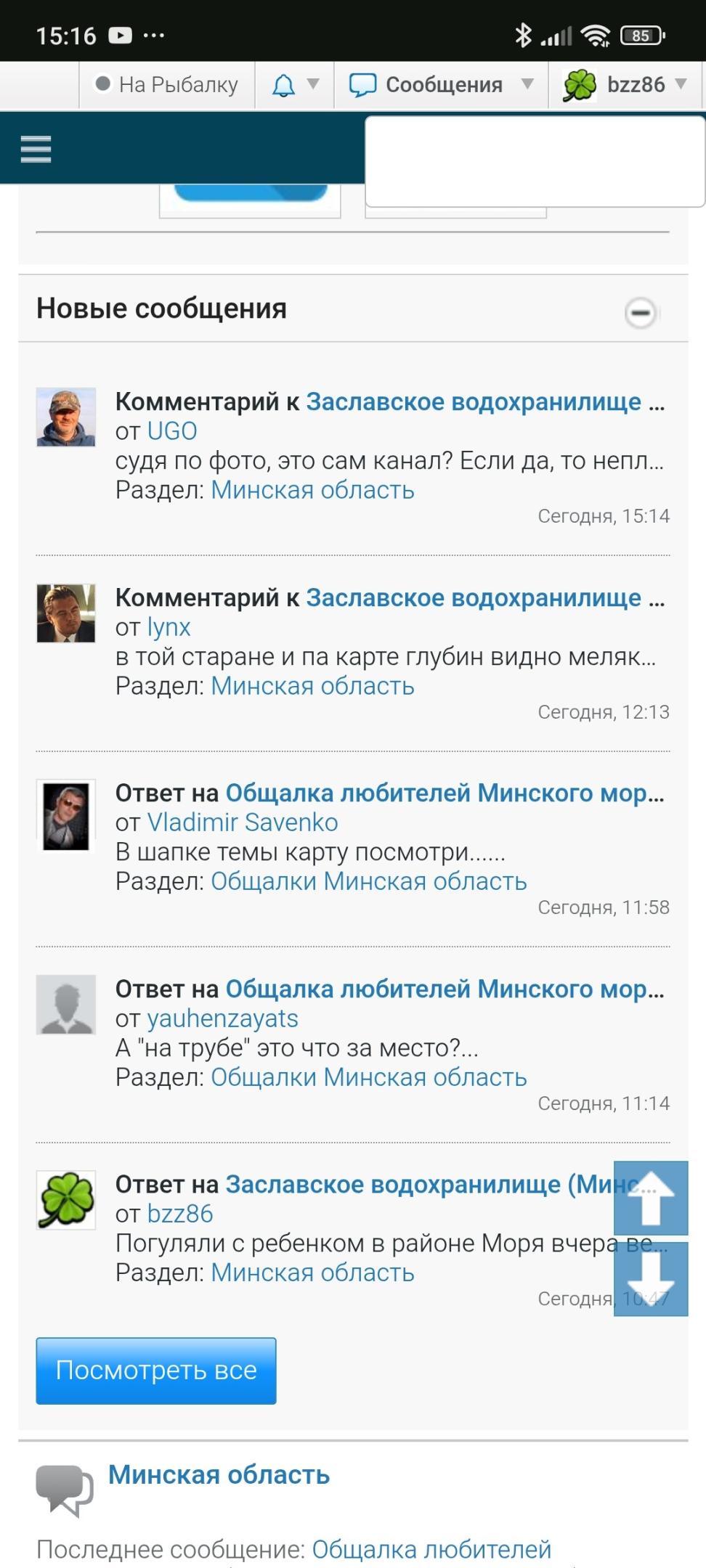The height and width of the screenshot is (1568, 706).
Task: Open the lynx user profile link
Action: coord(169,627)
